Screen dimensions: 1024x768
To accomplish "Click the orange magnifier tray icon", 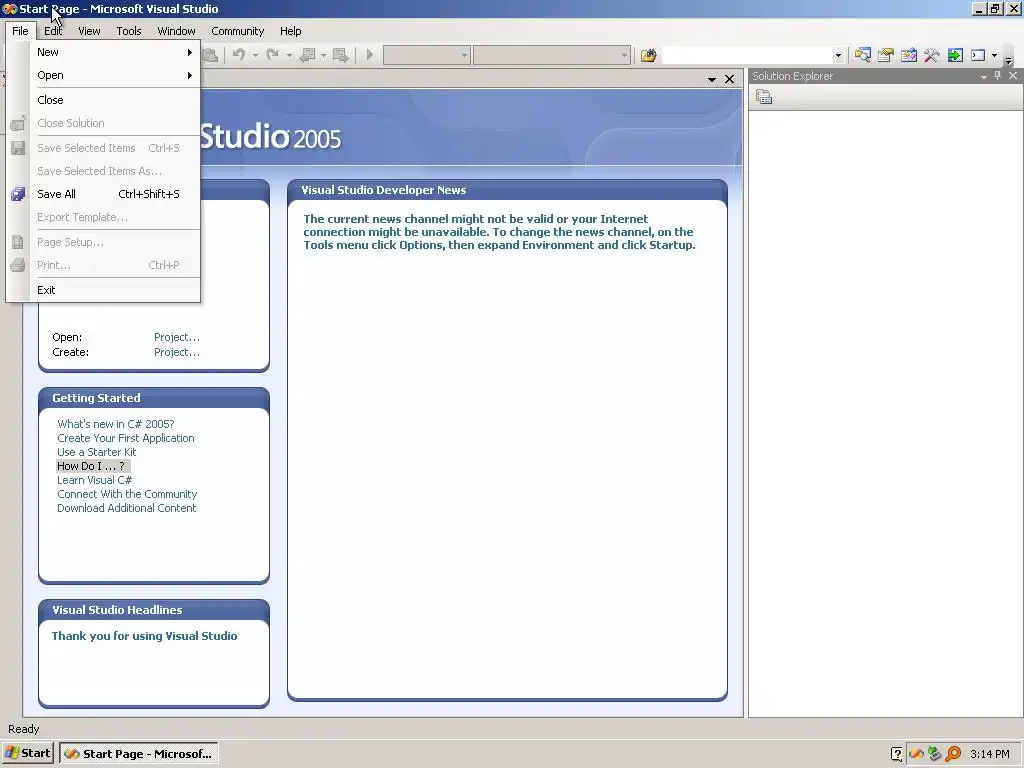I will tap(953, 754).
